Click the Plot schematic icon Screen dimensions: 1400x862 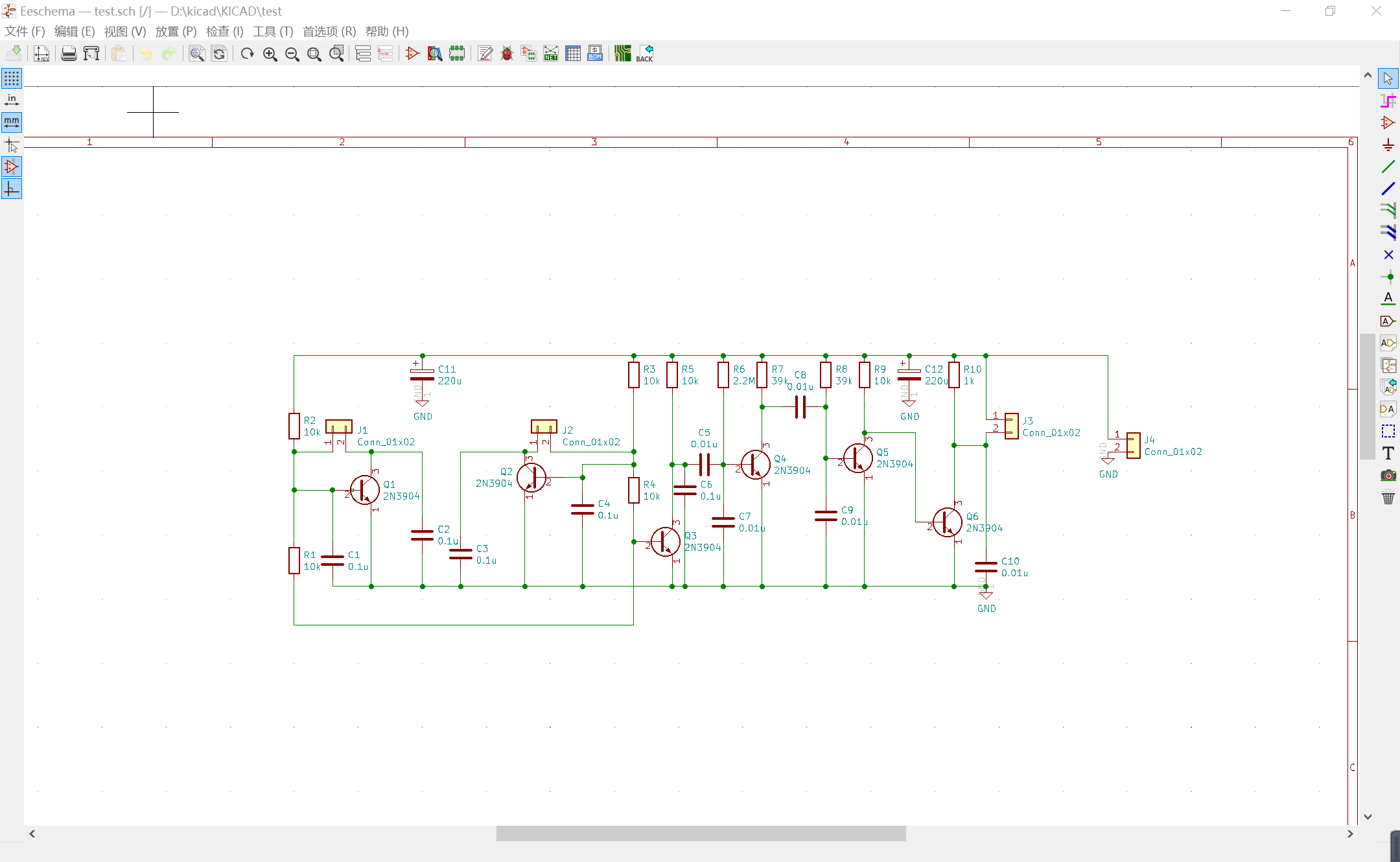(91, 53)
